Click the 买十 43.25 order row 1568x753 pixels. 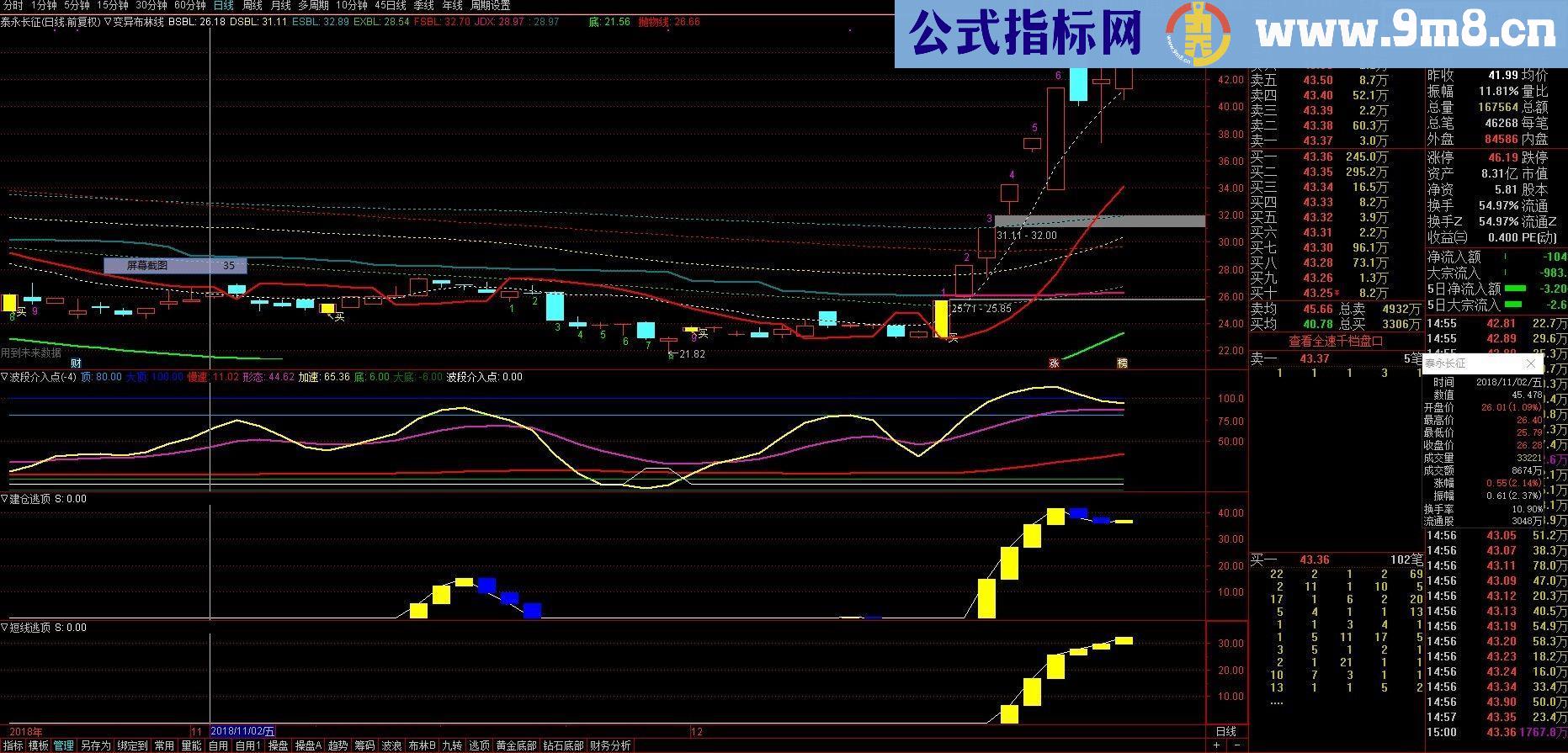tap(1319, 293)
